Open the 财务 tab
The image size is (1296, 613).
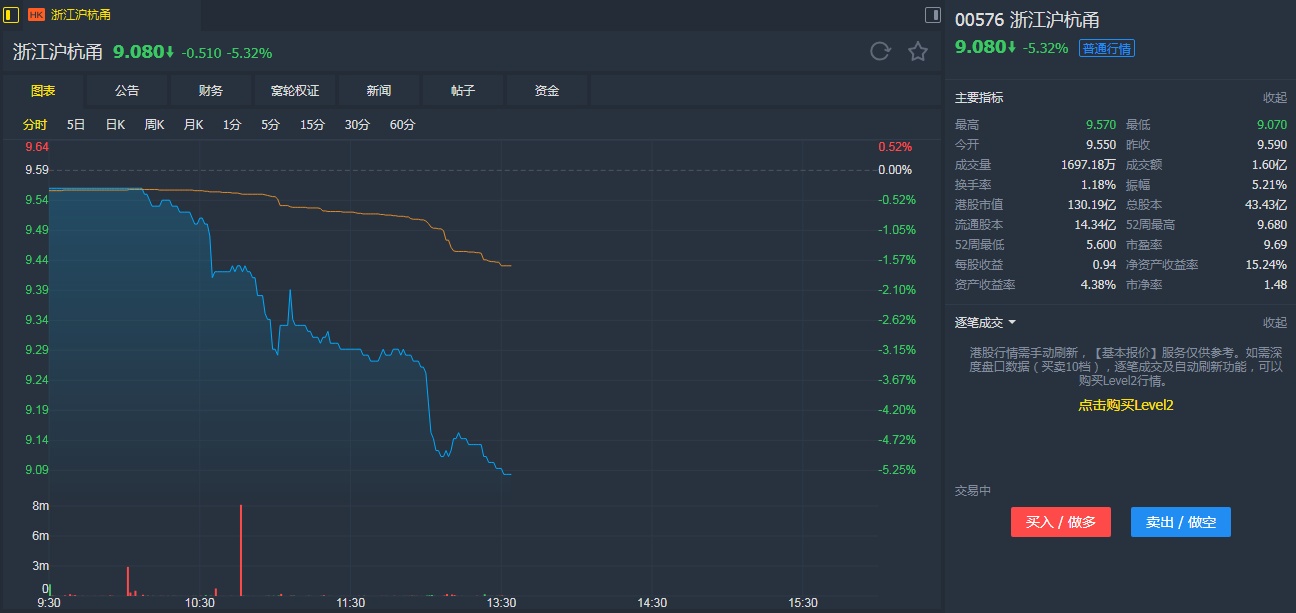click(x=211, y=91)
